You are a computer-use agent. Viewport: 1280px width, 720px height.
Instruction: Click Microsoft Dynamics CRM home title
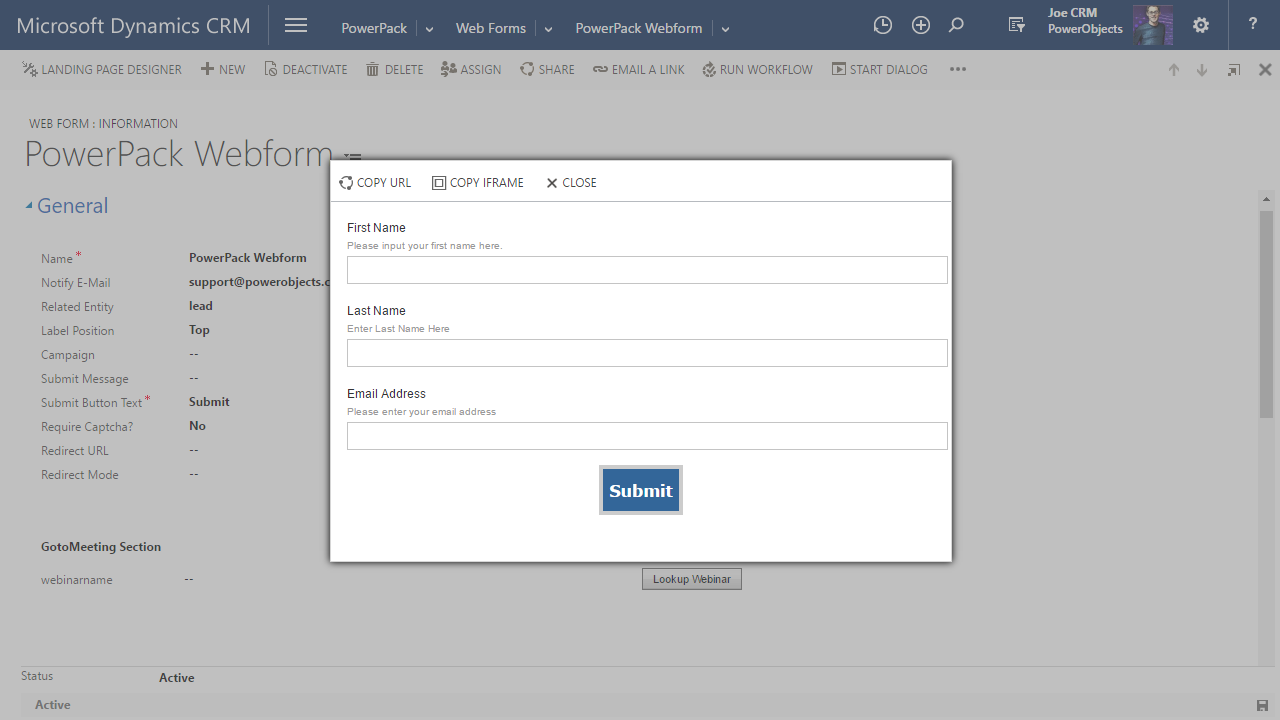134,26
